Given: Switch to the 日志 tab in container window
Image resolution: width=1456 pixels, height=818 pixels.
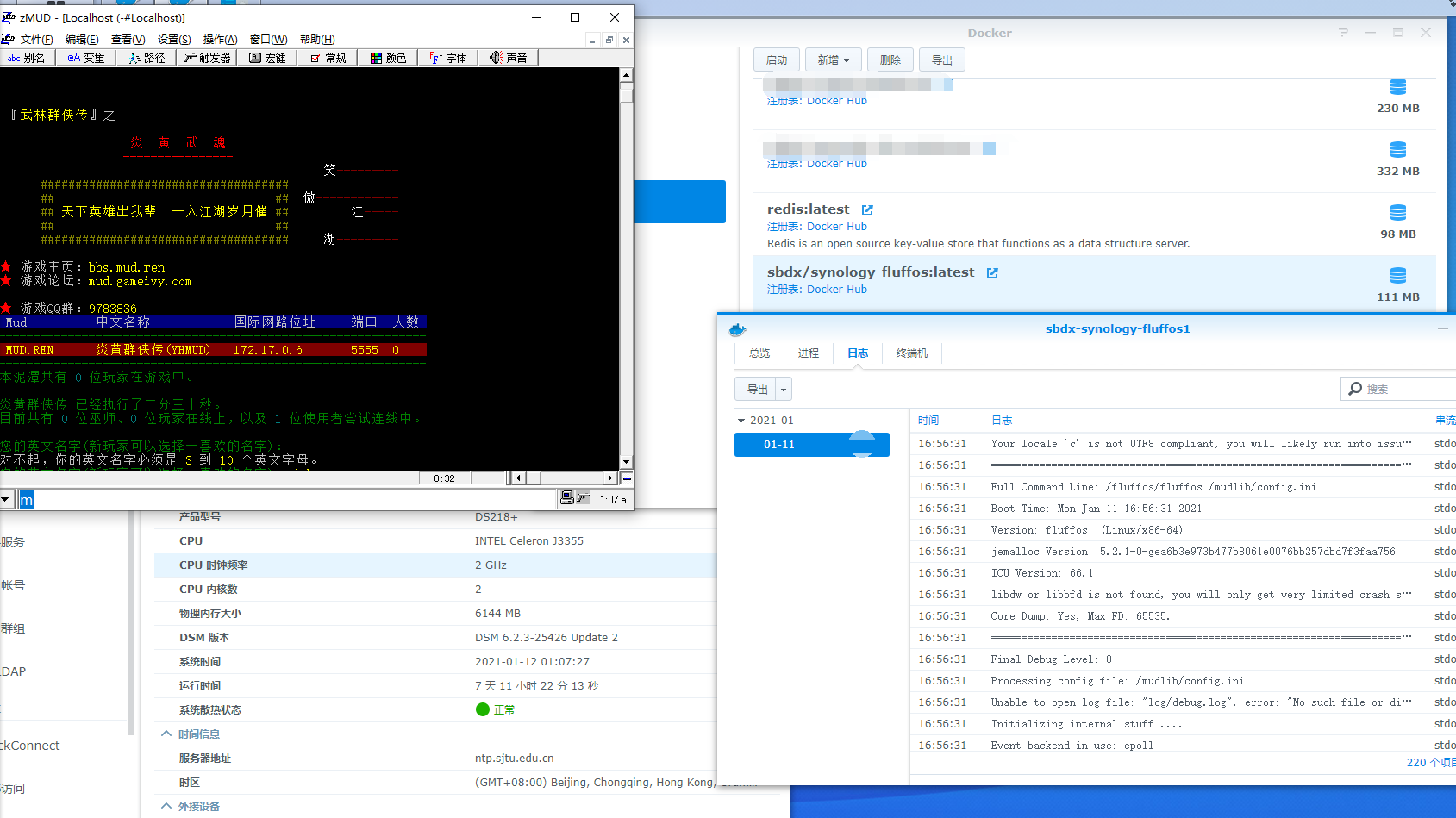Looking at the screenshot, I should coord(858,353).
